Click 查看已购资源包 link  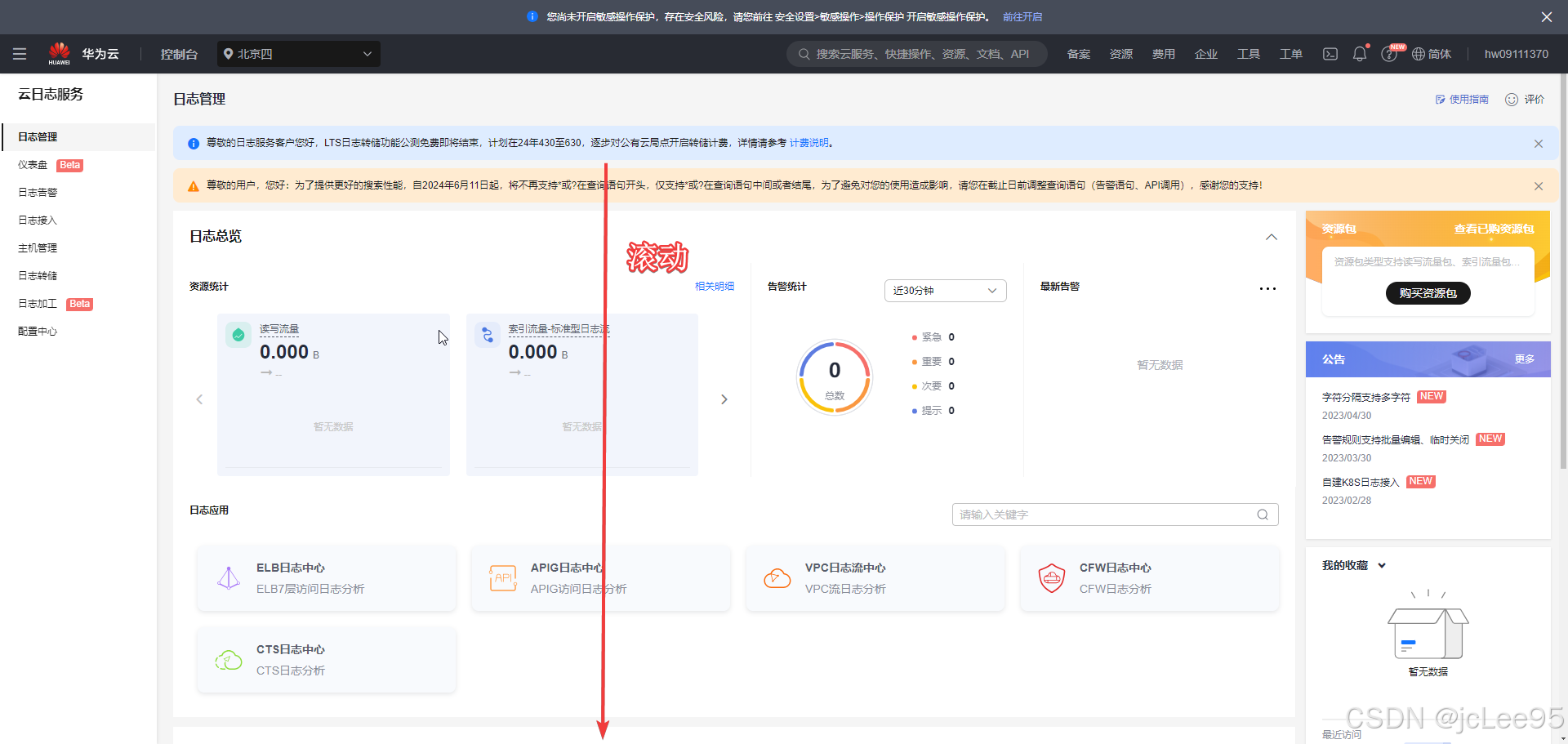pos(1494,229)
